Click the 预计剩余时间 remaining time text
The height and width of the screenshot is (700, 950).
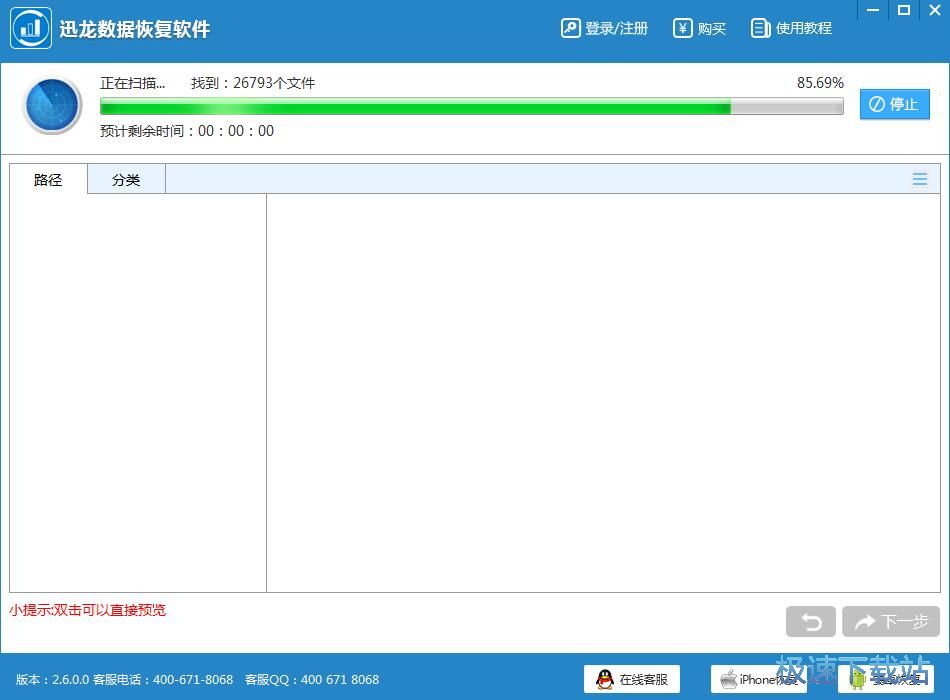click(187, 131)
